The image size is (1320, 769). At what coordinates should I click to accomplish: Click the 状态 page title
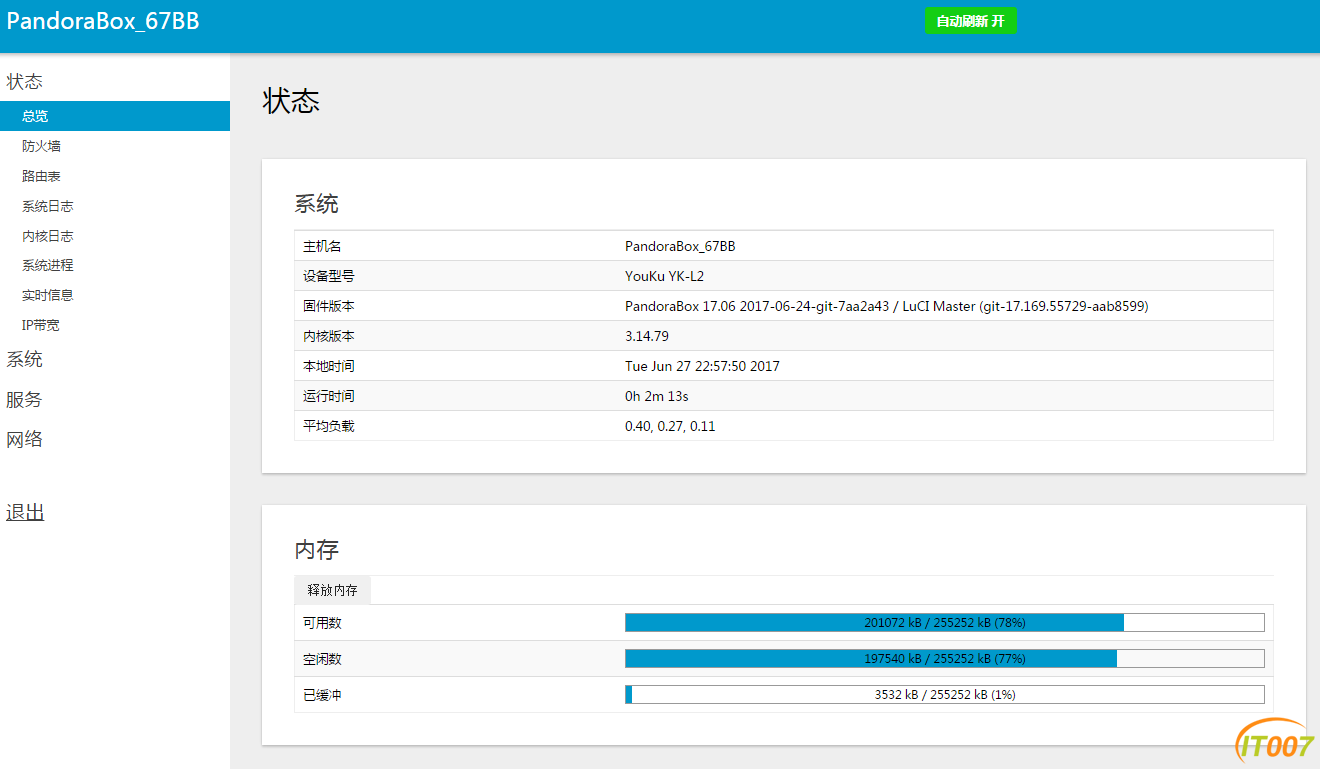pyautogui.click(x=291, y=101)
